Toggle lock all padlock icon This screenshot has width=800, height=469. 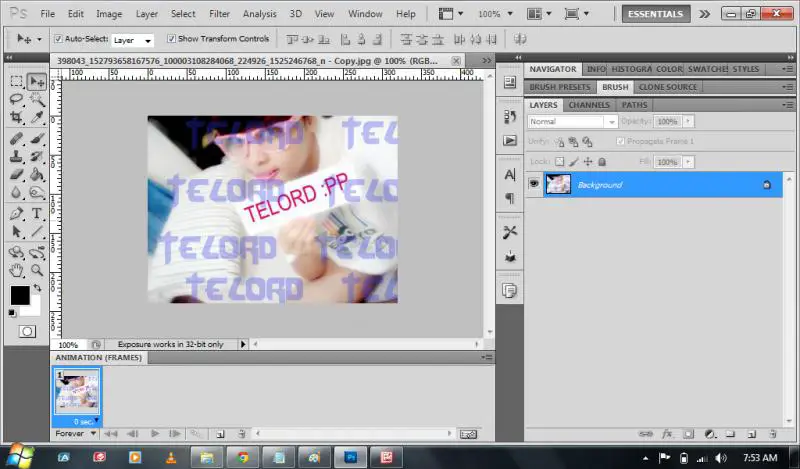[602, 162]
